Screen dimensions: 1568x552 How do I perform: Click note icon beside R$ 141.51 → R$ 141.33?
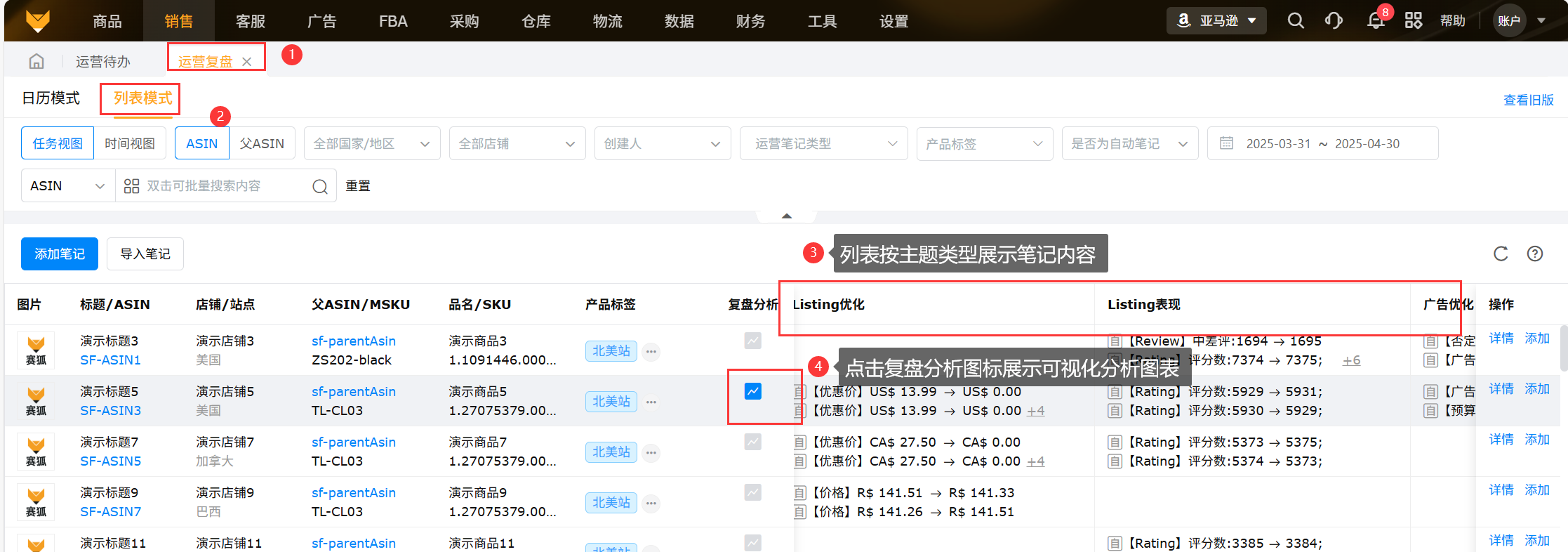coord(800,493)
